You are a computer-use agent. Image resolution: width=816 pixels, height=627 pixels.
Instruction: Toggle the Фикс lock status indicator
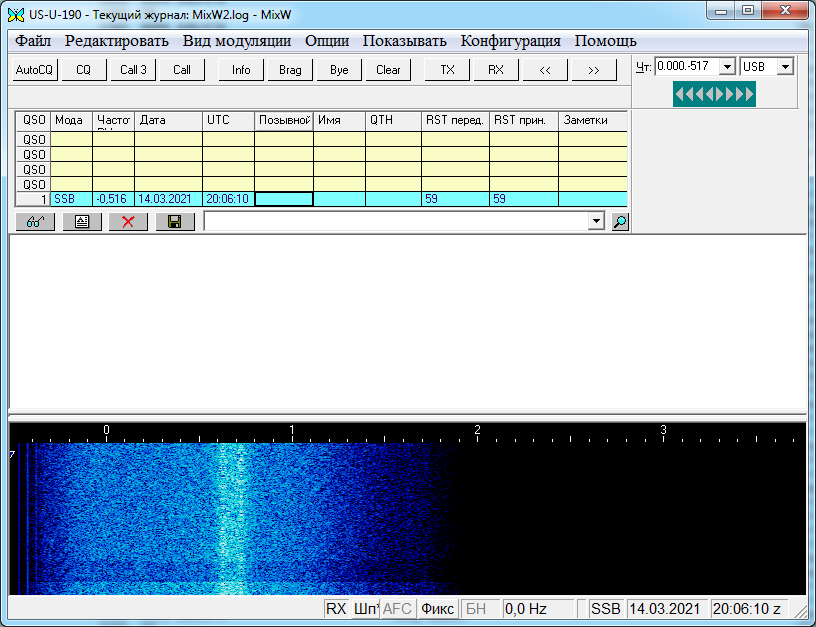437,608
